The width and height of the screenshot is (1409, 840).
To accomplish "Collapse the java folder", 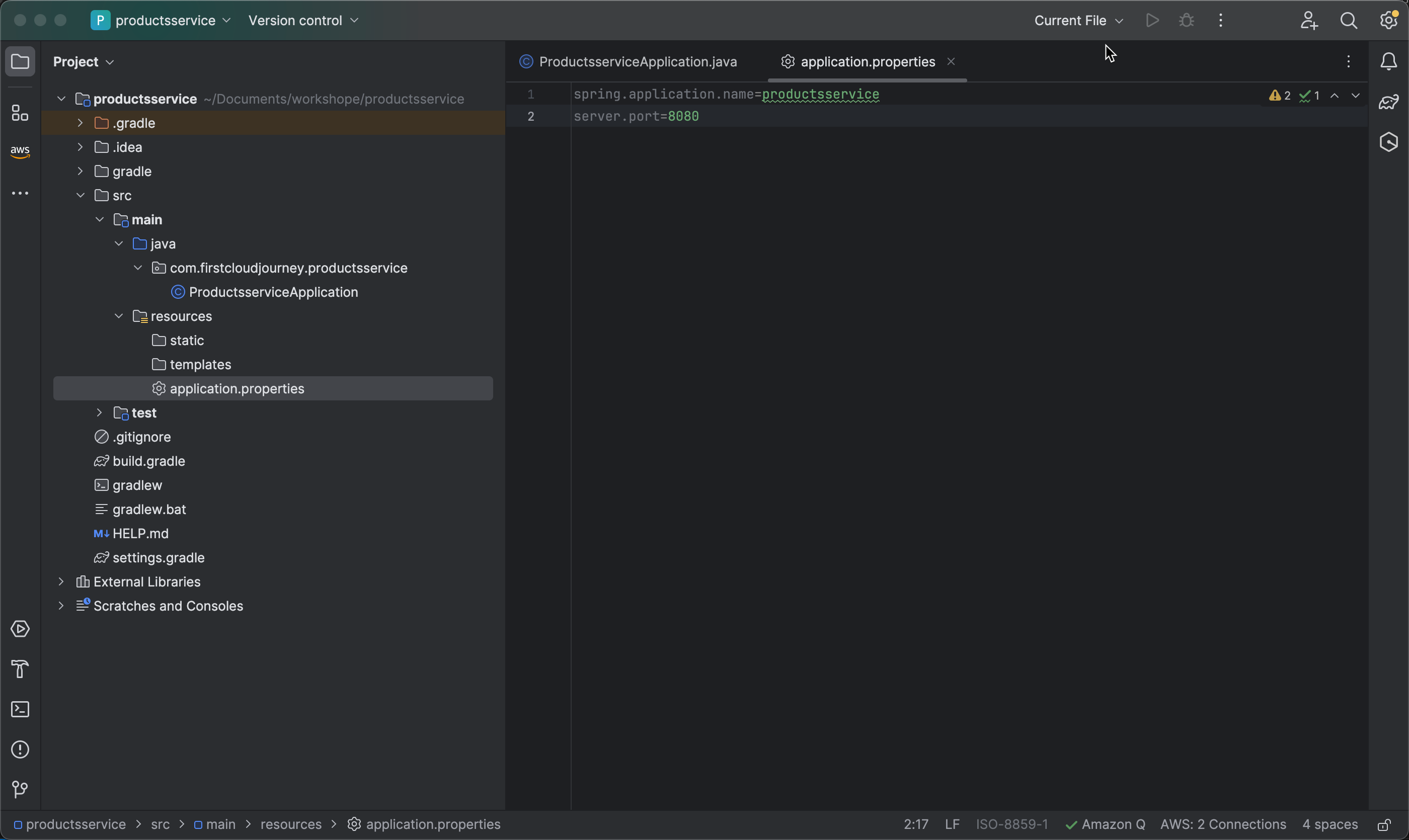I will click(118, 243).
